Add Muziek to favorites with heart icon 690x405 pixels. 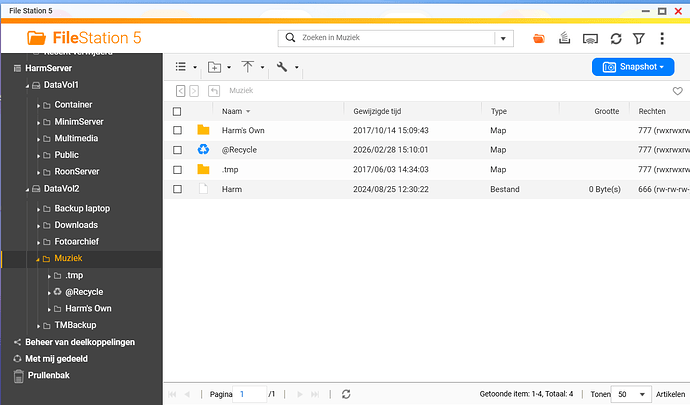tap(678, 91)
